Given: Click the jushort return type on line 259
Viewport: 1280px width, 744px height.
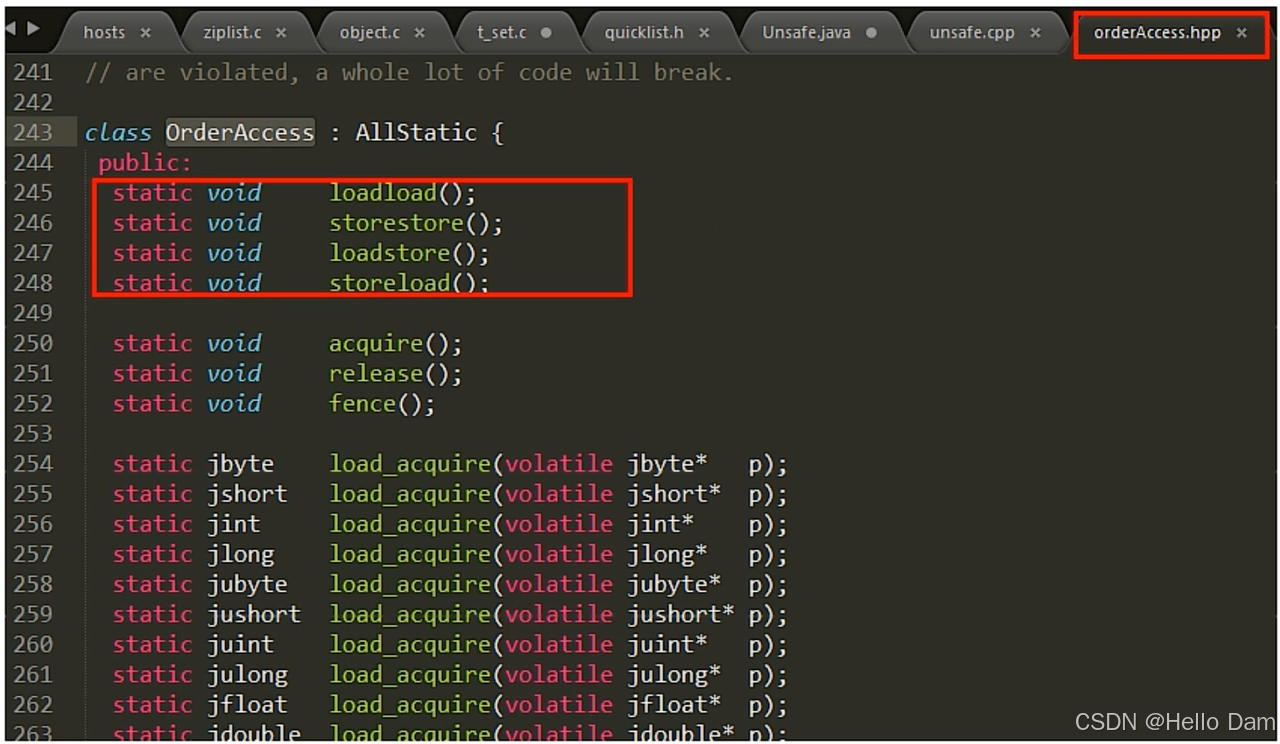Looking at the screenshot, I should click(x=254, y=614).
